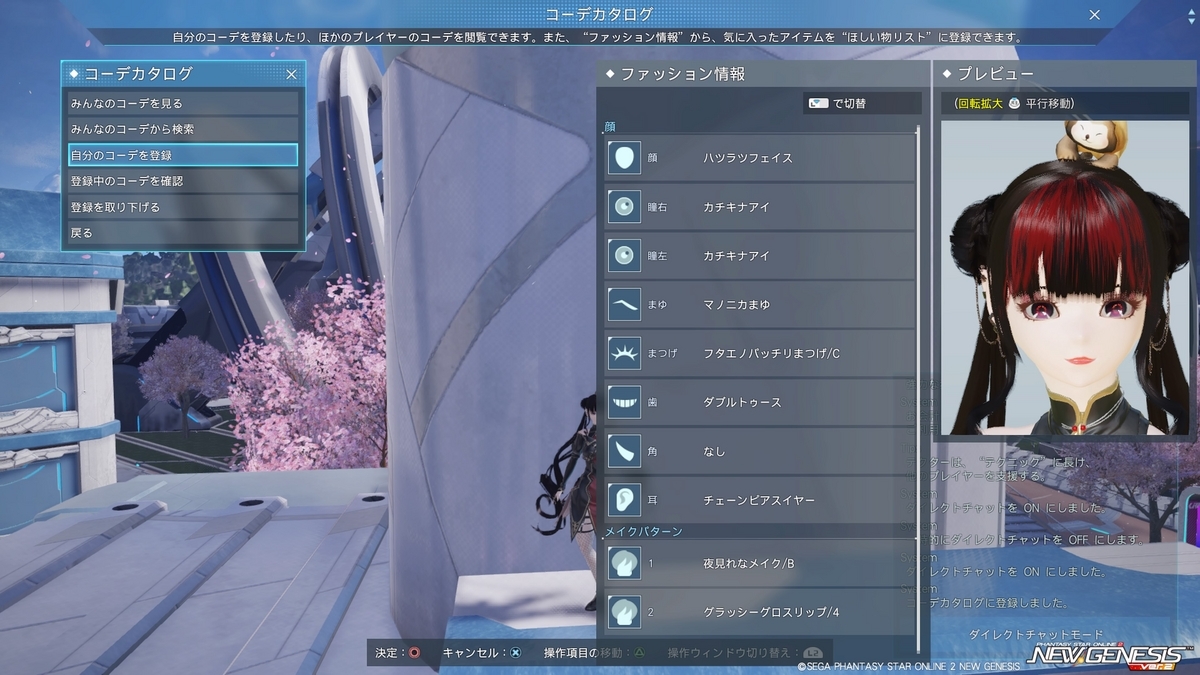Click the triangle icon after 操作項目の移動
The width and height of the screenshot is (1200, 675).
click(639, 653)
